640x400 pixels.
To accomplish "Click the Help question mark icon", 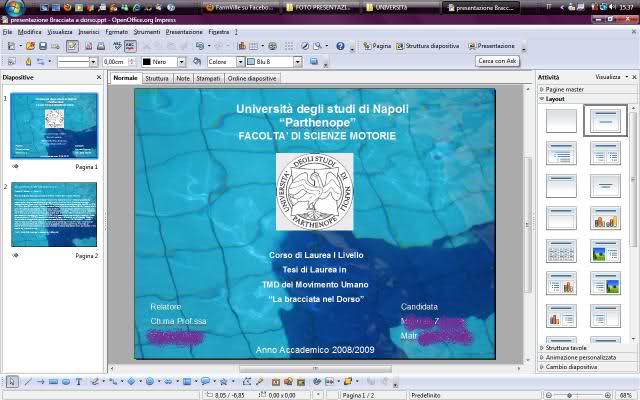I will pos(340,46).
